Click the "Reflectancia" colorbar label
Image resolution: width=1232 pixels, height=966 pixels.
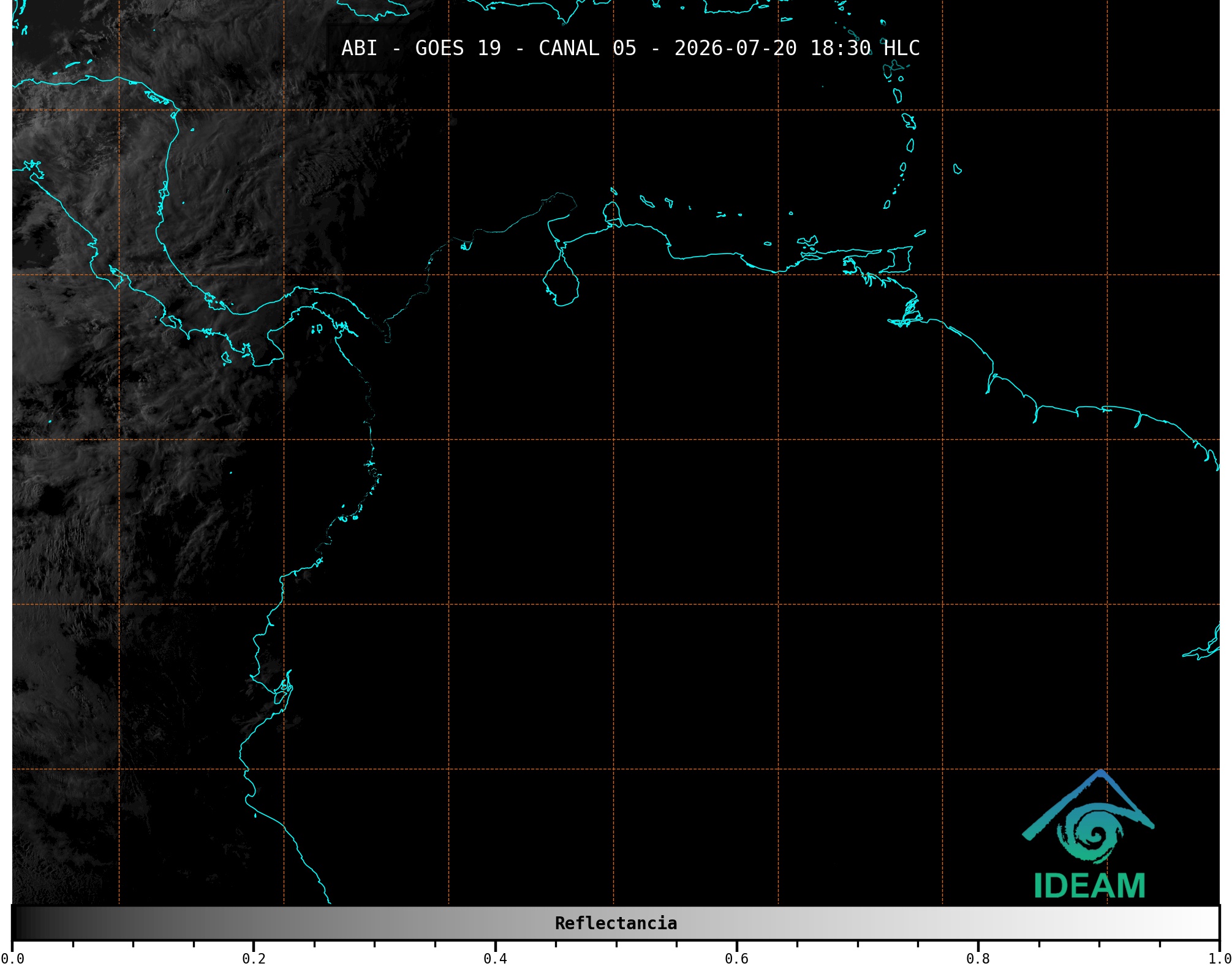click(x=616, y=923)
